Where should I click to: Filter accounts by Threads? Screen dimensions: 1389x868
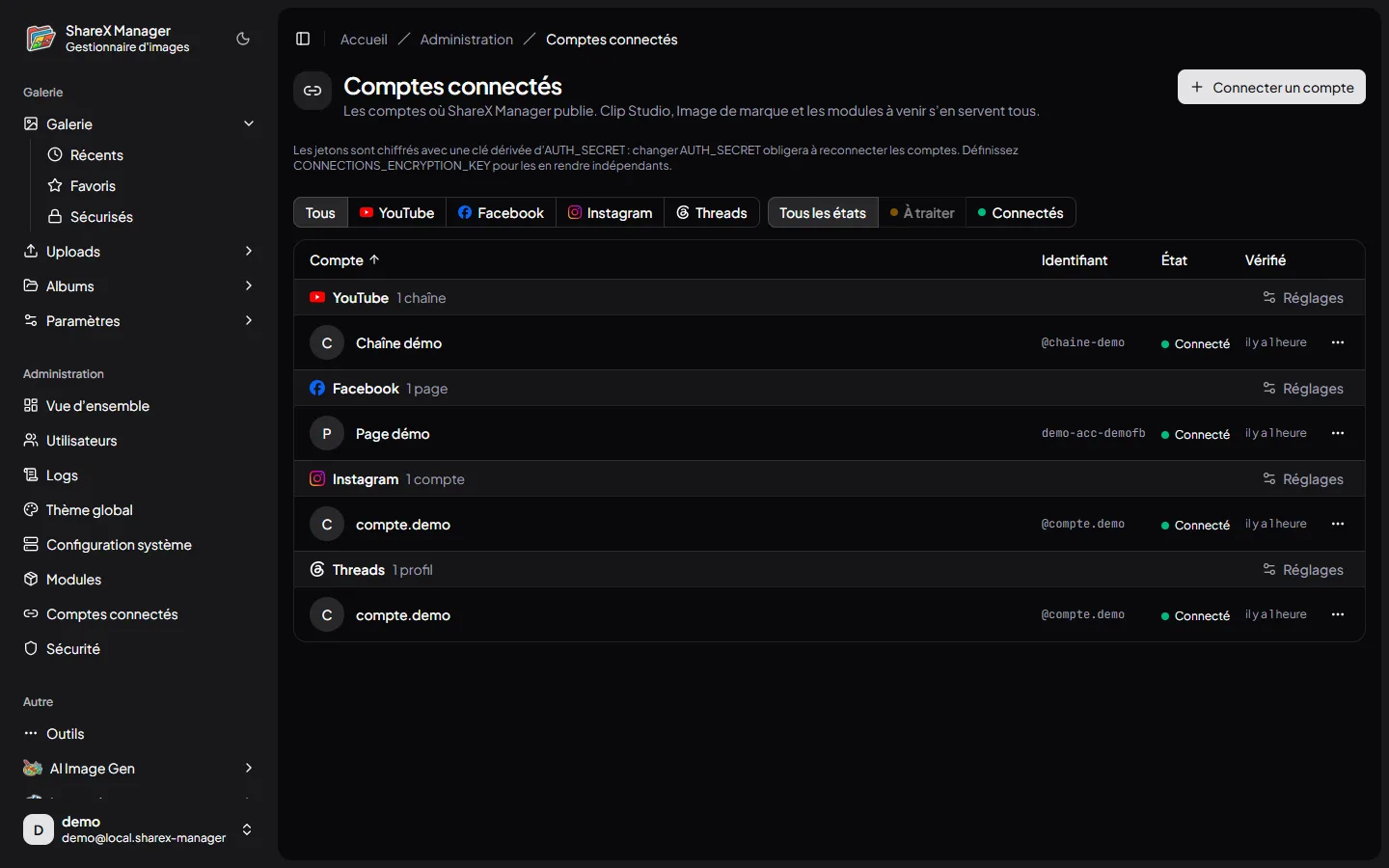pos(712,213)
